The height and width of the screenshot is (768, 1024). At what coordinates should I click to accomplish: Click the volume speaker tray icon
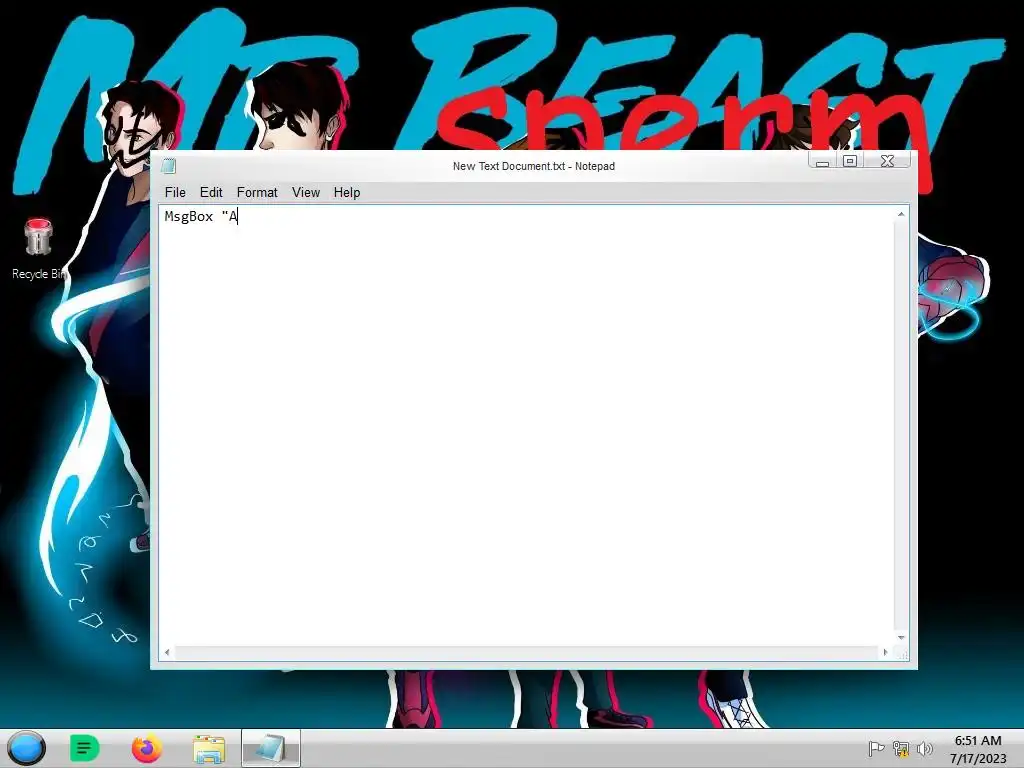924,749
